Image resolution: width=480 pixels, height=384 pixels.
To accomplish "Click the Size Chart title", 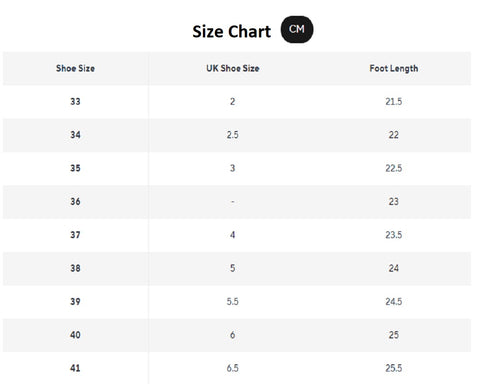I will pos(232,32).
